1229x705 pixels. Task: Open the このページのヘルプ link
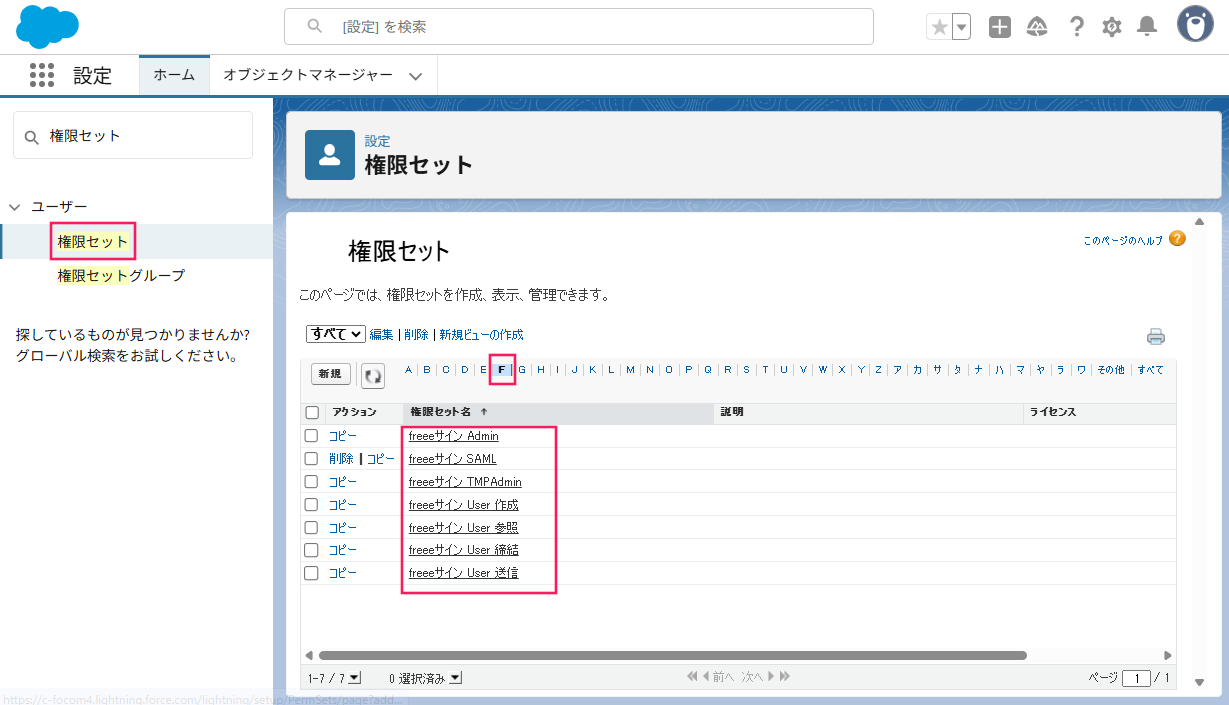click(x=1123, y=241)
